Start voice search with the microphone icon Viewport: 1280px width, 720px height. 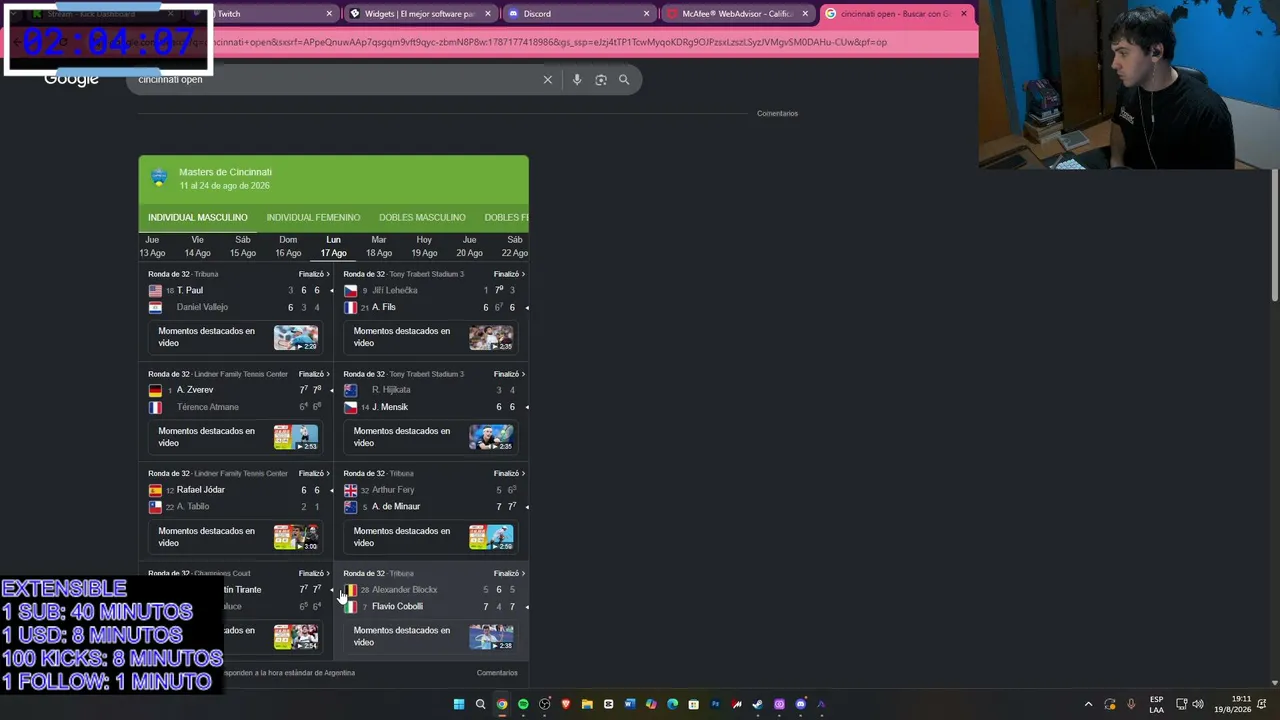click(577, 80)
